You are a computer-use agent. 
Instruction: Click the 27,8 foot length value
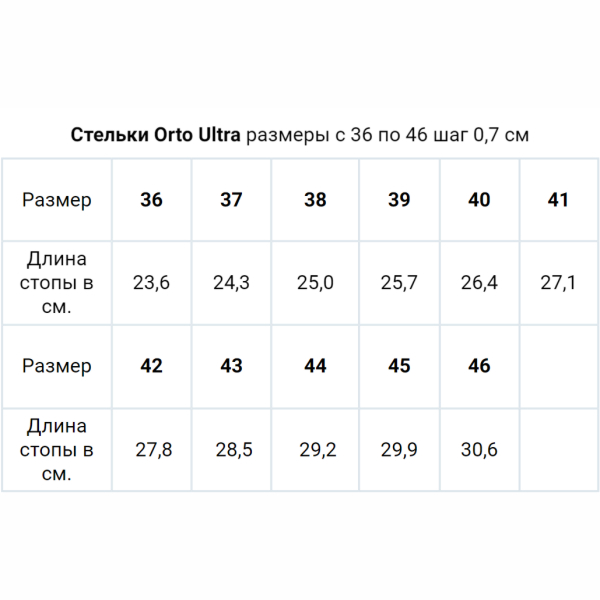(153, 449)
